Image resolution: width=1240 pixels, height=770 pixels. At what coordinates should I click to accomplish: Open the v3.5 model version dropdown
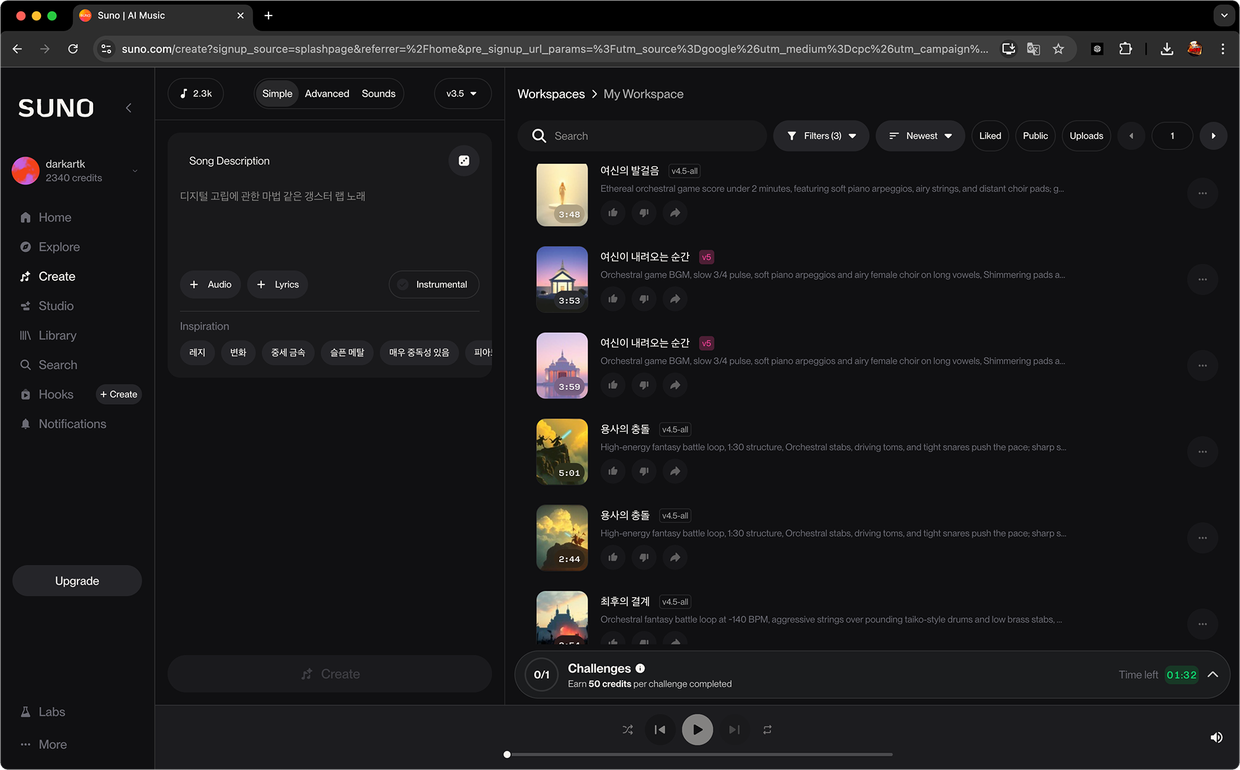point(462,94)
